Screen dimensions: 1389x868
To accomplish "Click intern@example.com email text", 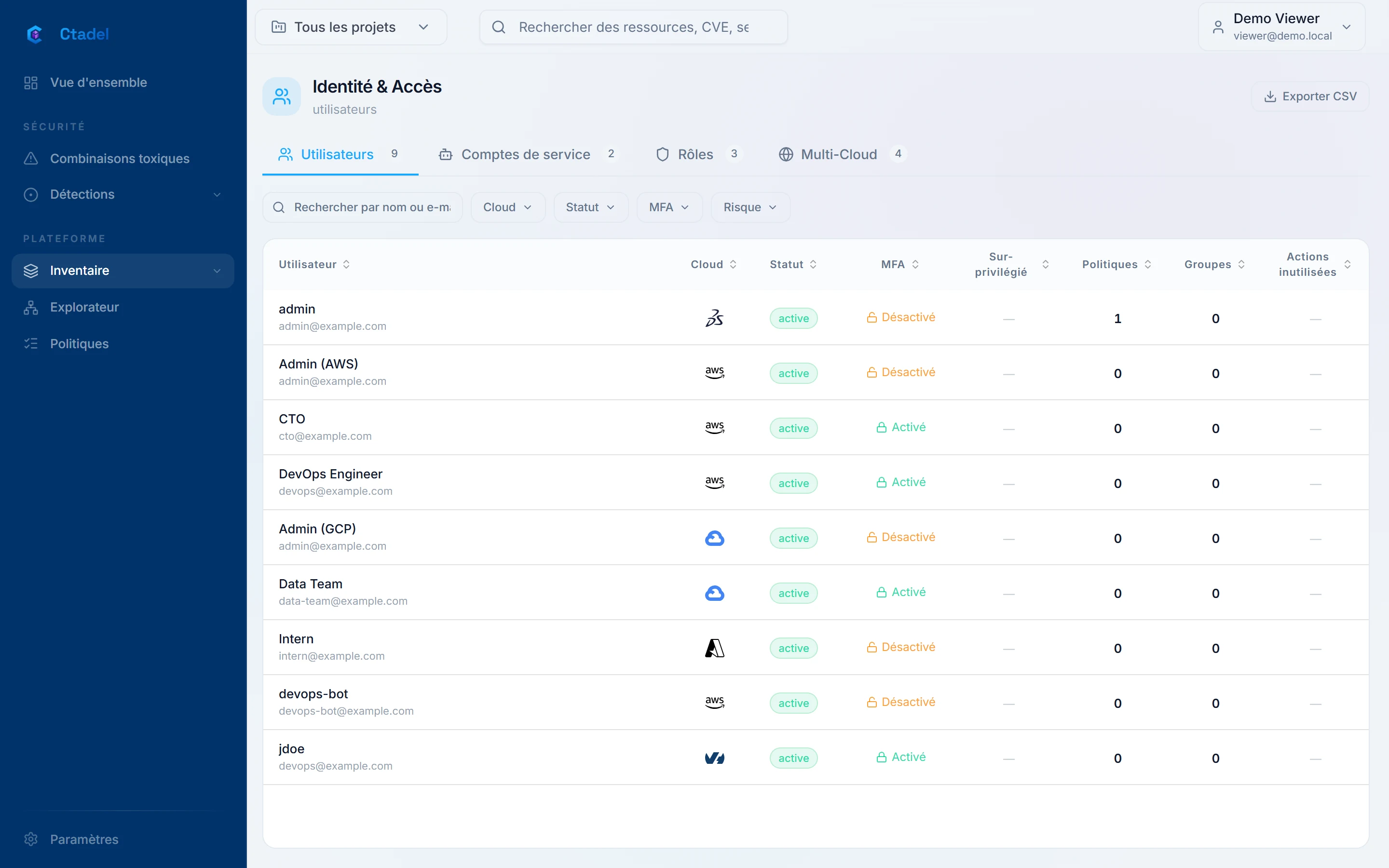I will tap(332, 656).
